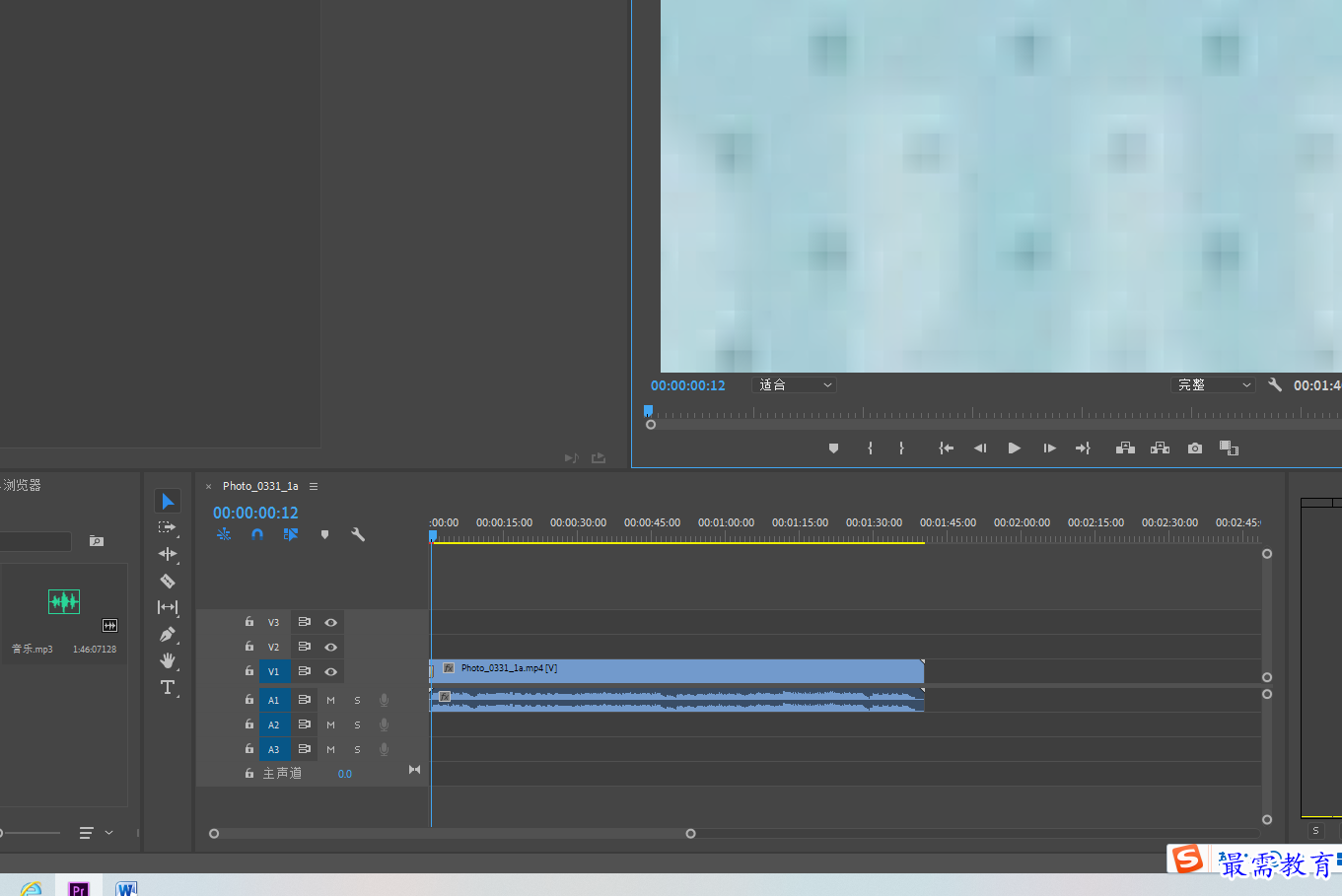Click the timeline horizontal zoom scrollbar handle
1342x896 pixels.
tap(690, 834)
